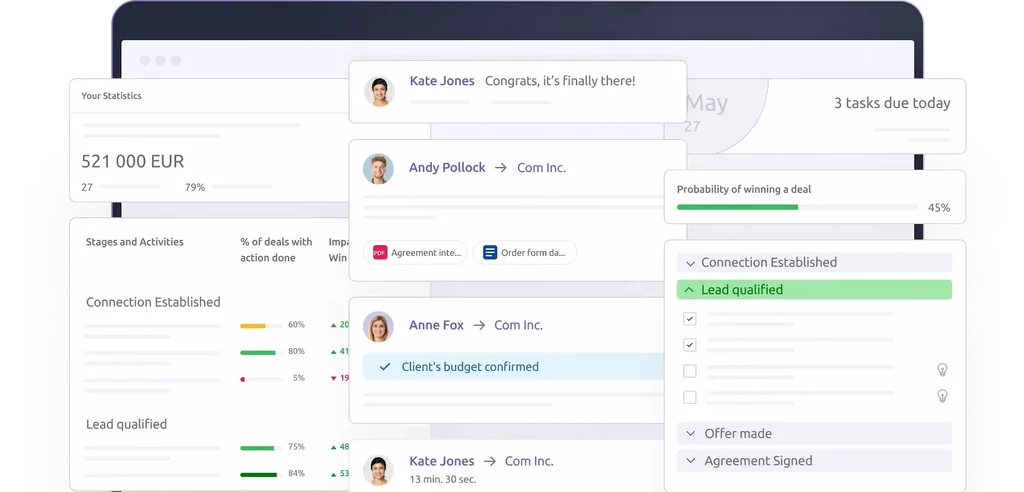
Task: Open Andy Pollock's profile picture
Action: tap(378, 169)
